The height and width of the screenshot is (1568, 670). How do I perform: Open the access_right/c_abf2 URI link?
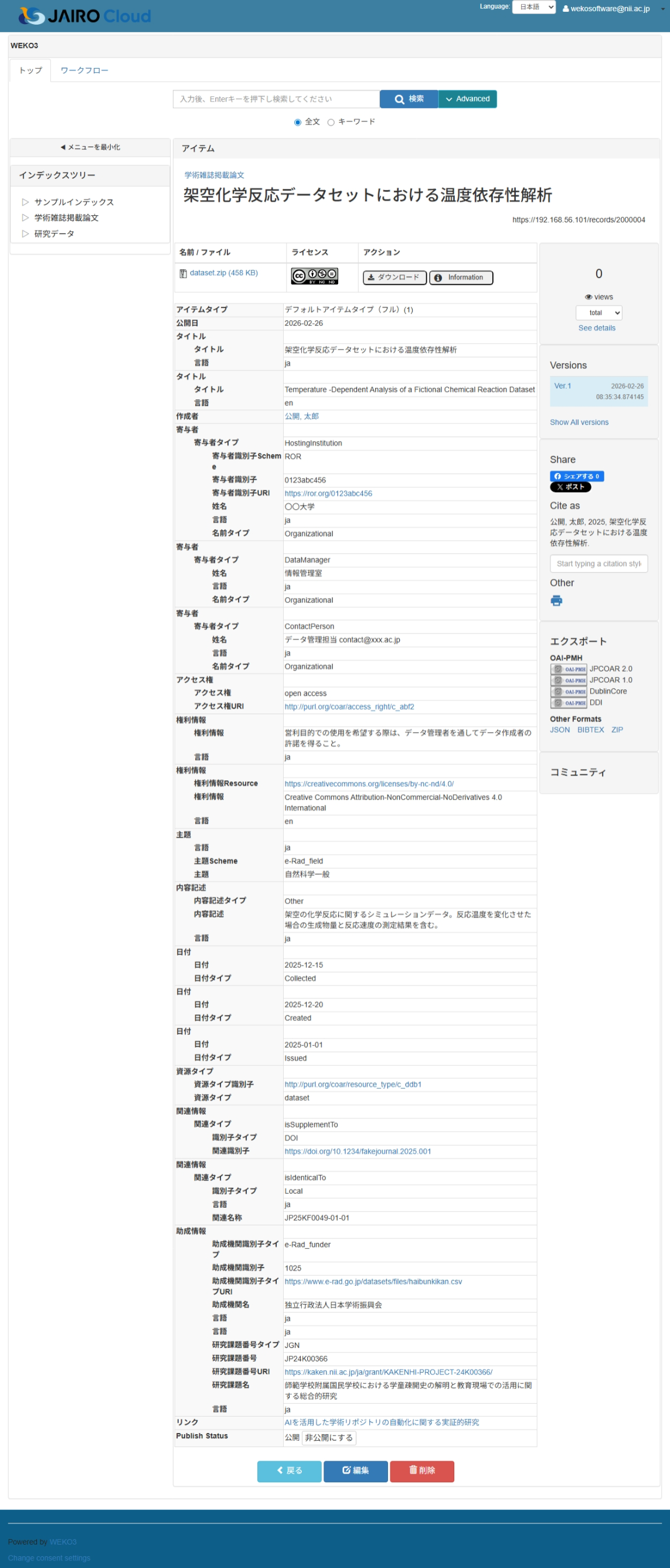(x=349, y=707)
